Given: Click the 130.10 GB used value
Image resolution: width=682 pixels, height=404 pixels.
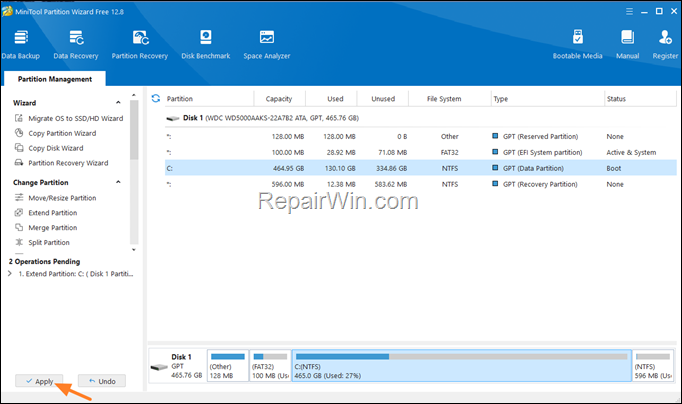Looking at the screenshot, I should (x=340, y=168).
